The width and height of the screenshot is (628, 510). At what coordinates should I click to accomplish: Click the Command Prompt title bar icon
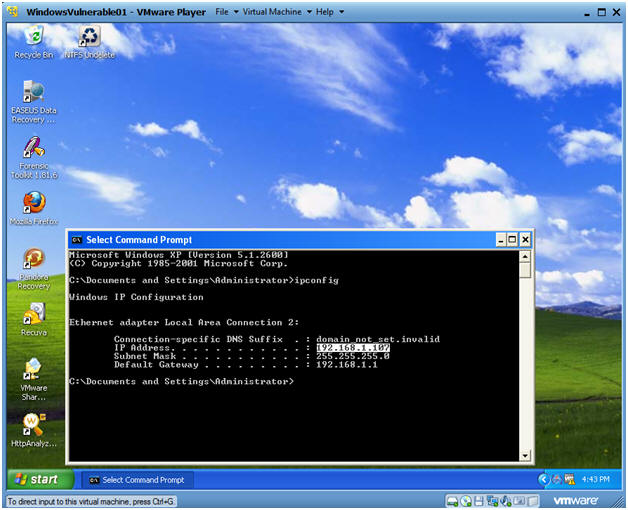click(76, 240)
